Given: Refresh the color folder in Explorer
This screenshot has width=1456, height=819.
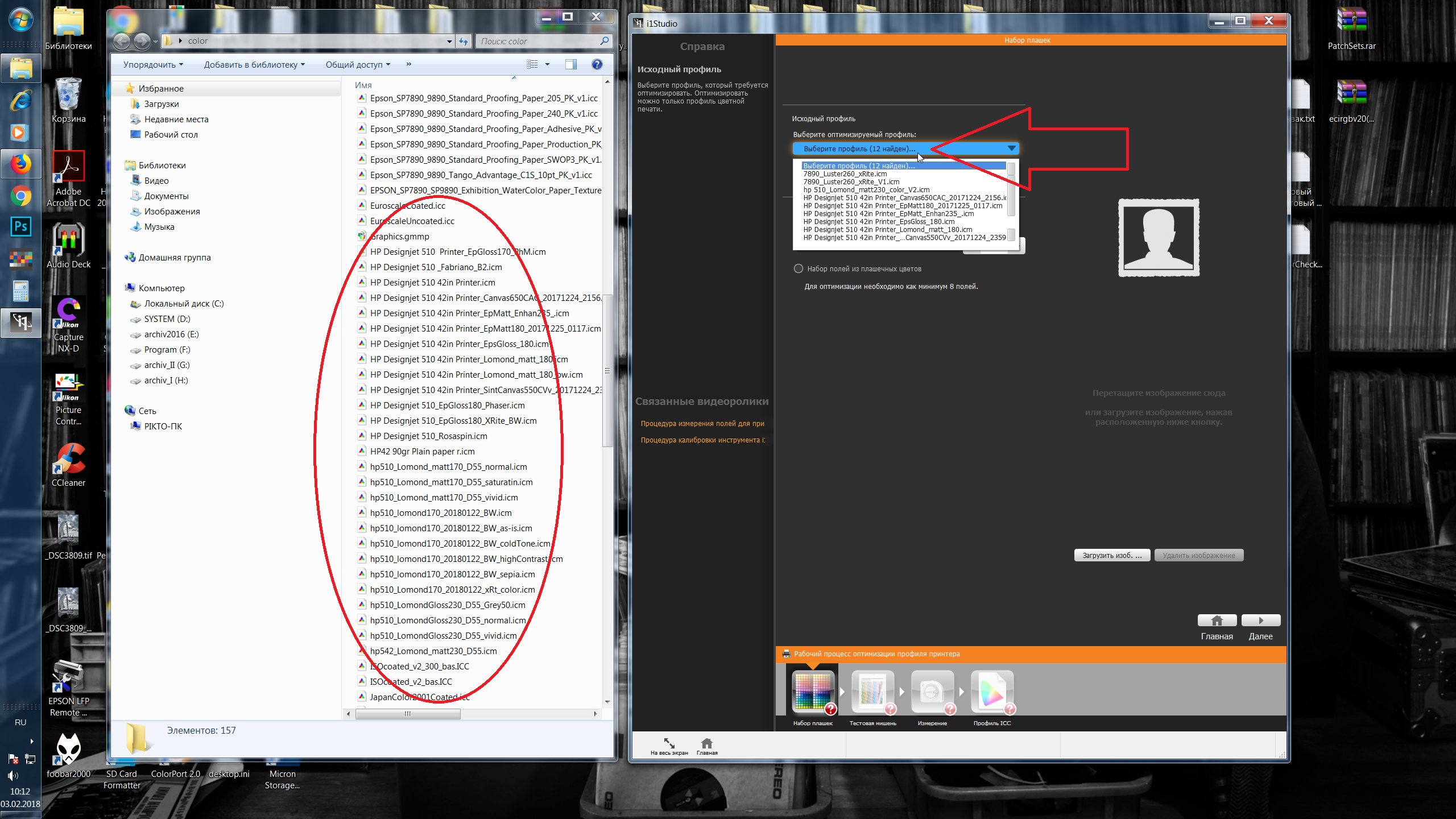Looking at the screenshot, I should 464,41.
